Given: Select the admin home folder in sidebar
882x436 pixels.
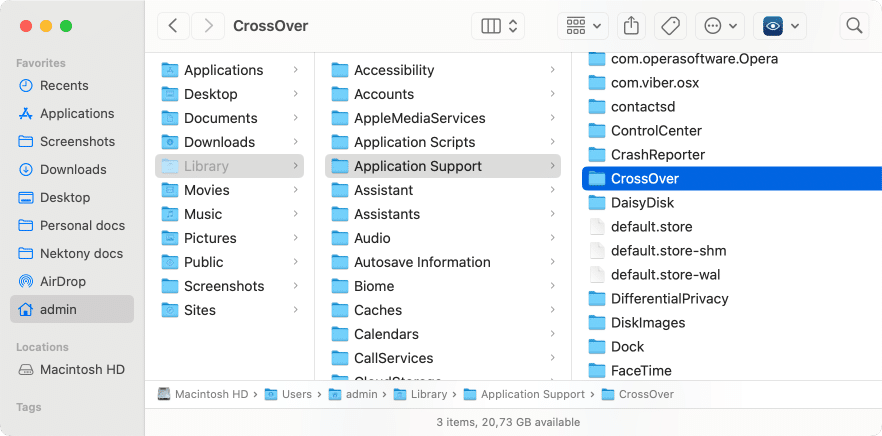Looking at the screenshot, I should [72, 309].
